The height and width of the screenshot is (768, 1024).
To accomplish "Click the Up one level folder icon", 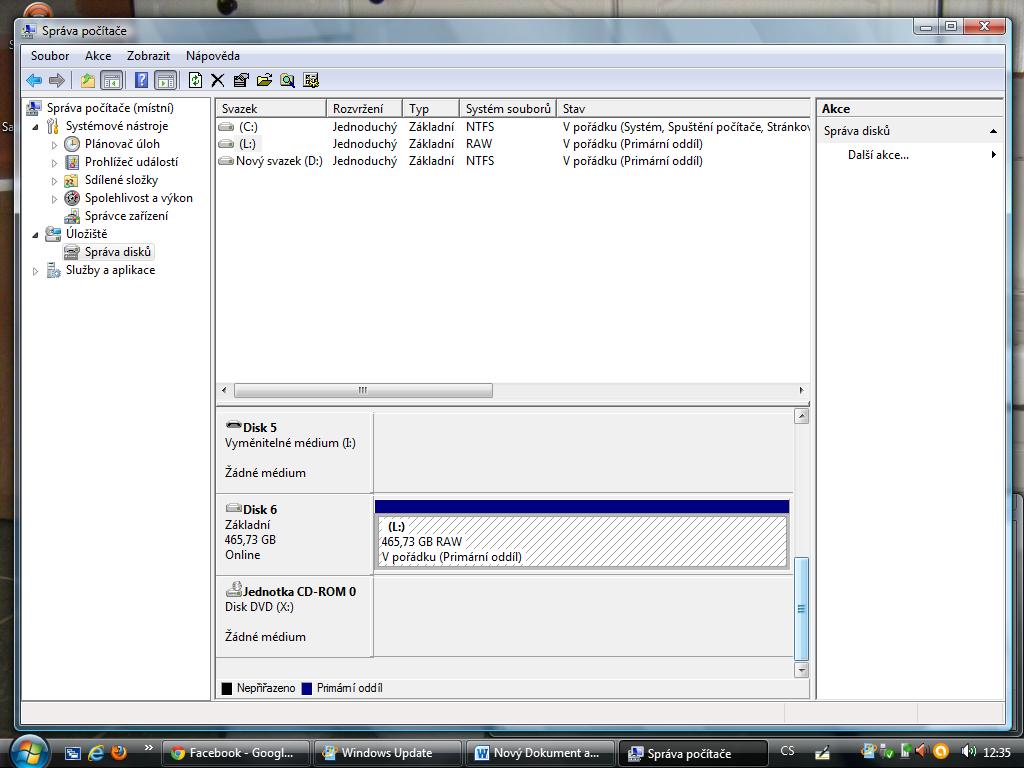I will pos(88,81).
